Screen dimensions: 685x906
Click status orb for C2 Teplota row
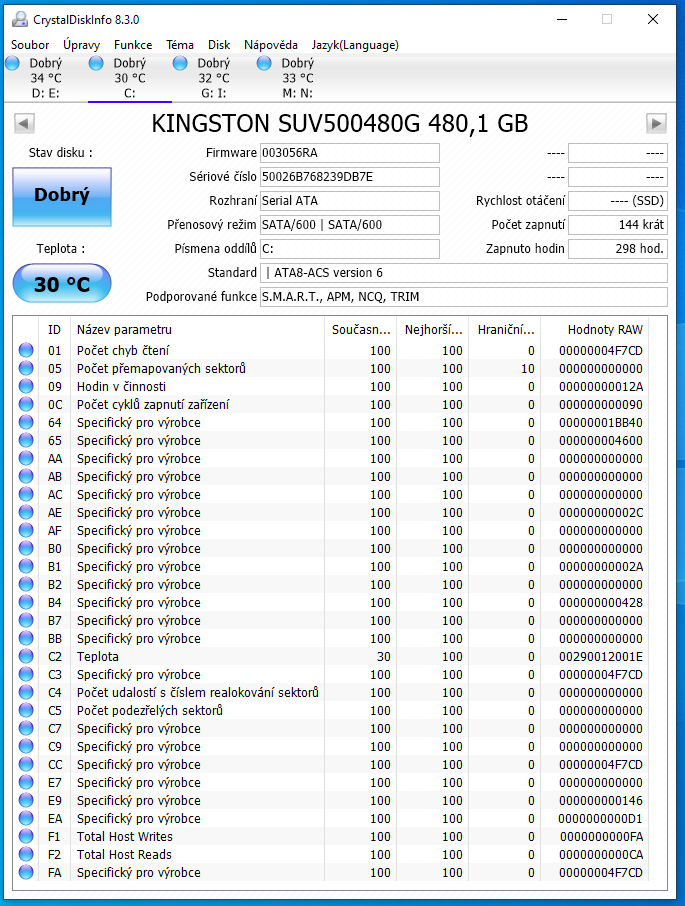pos(26,656)
